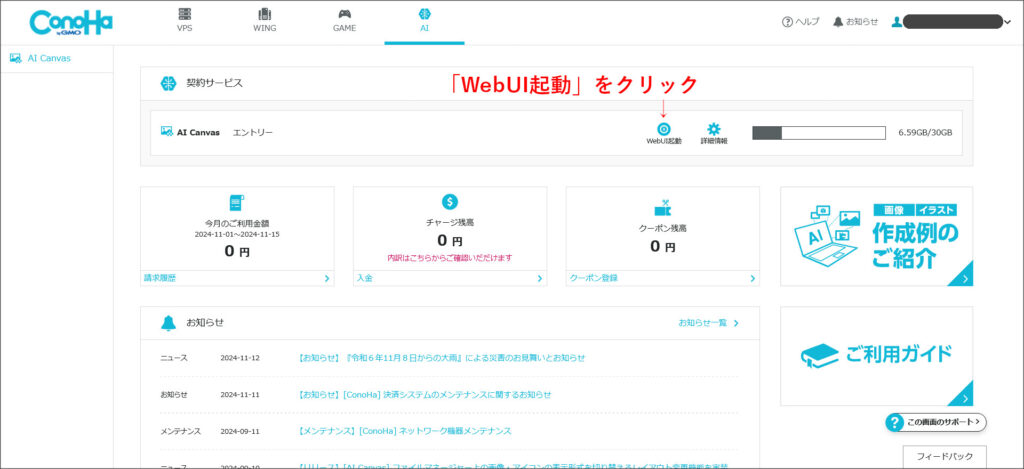Click the arrow beside 入金
1024x469 pixels.
click(x=539, y=278)
